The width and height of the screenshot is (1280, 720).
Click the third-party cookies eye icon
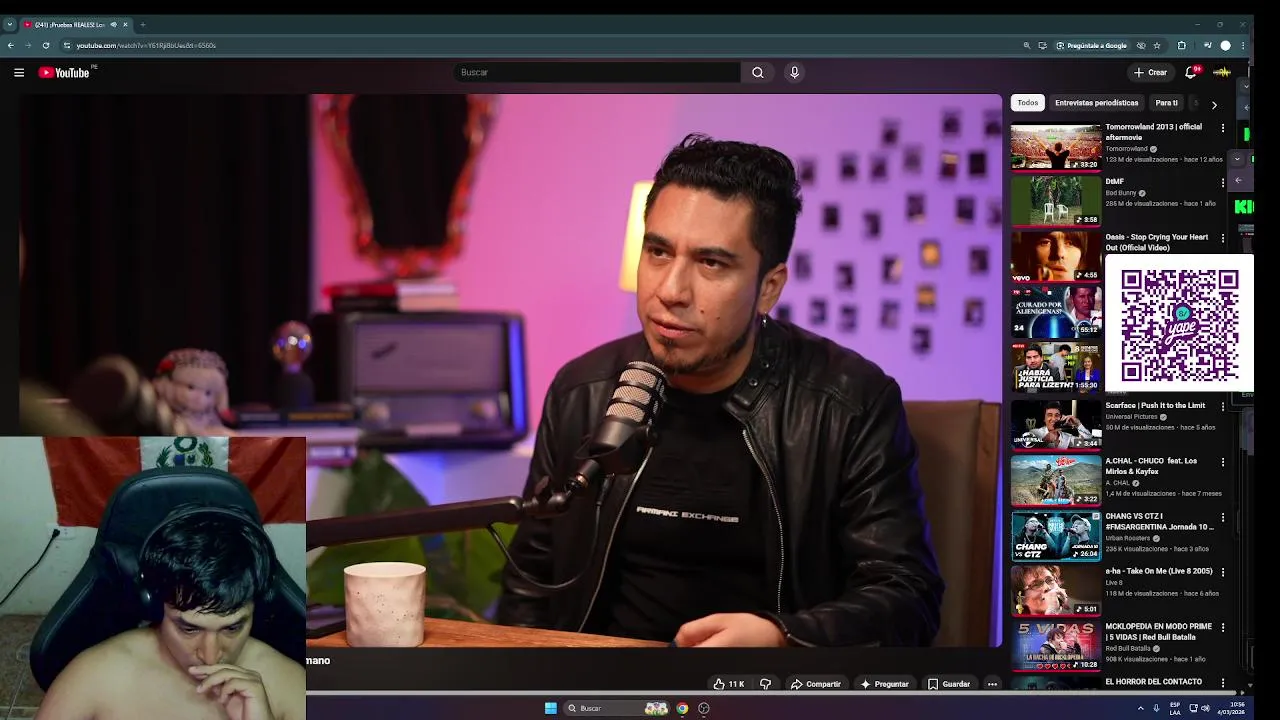click(1141, 45)
